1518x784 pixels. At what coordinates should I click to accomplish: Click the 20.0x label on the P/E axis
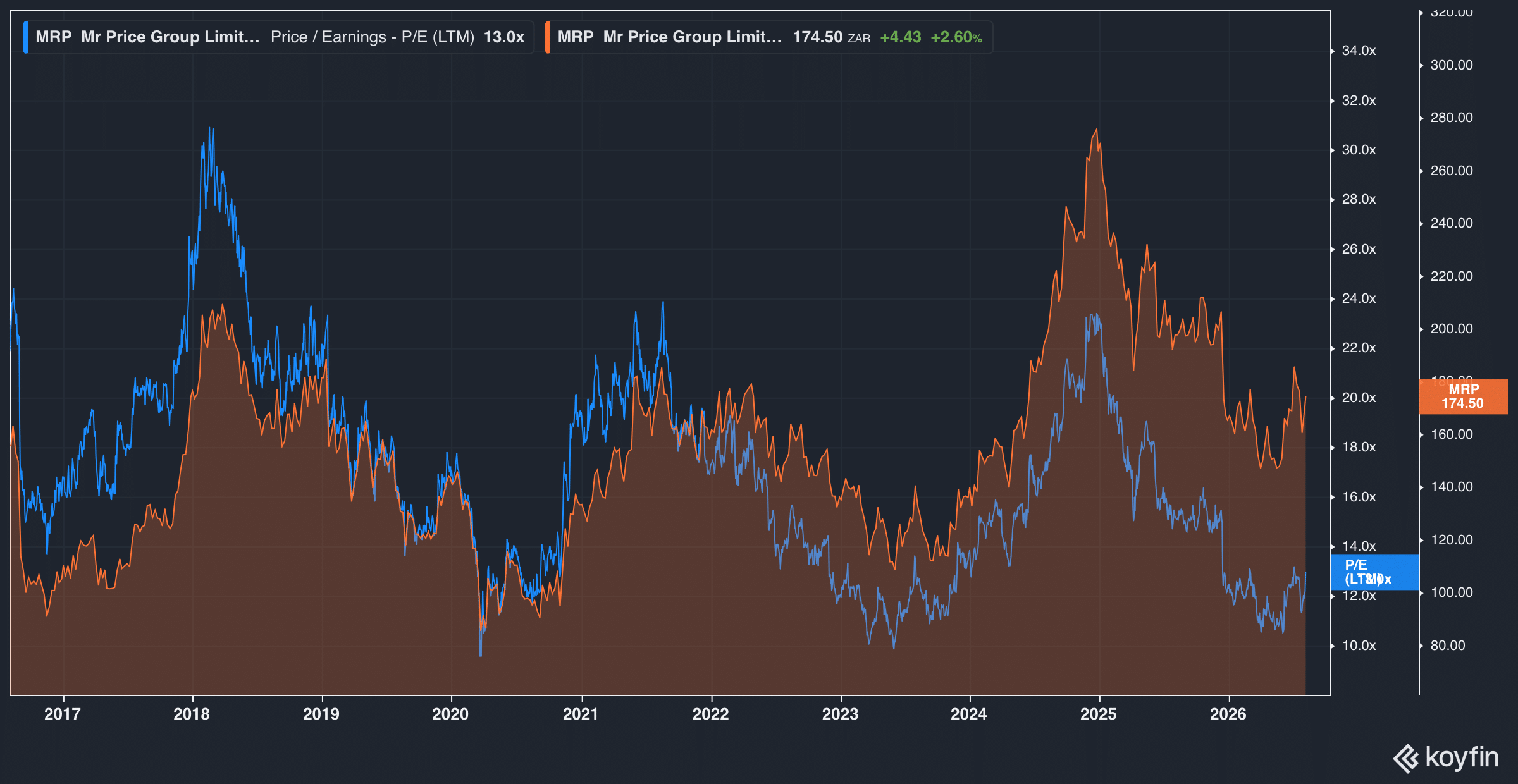click(1359, 398)
